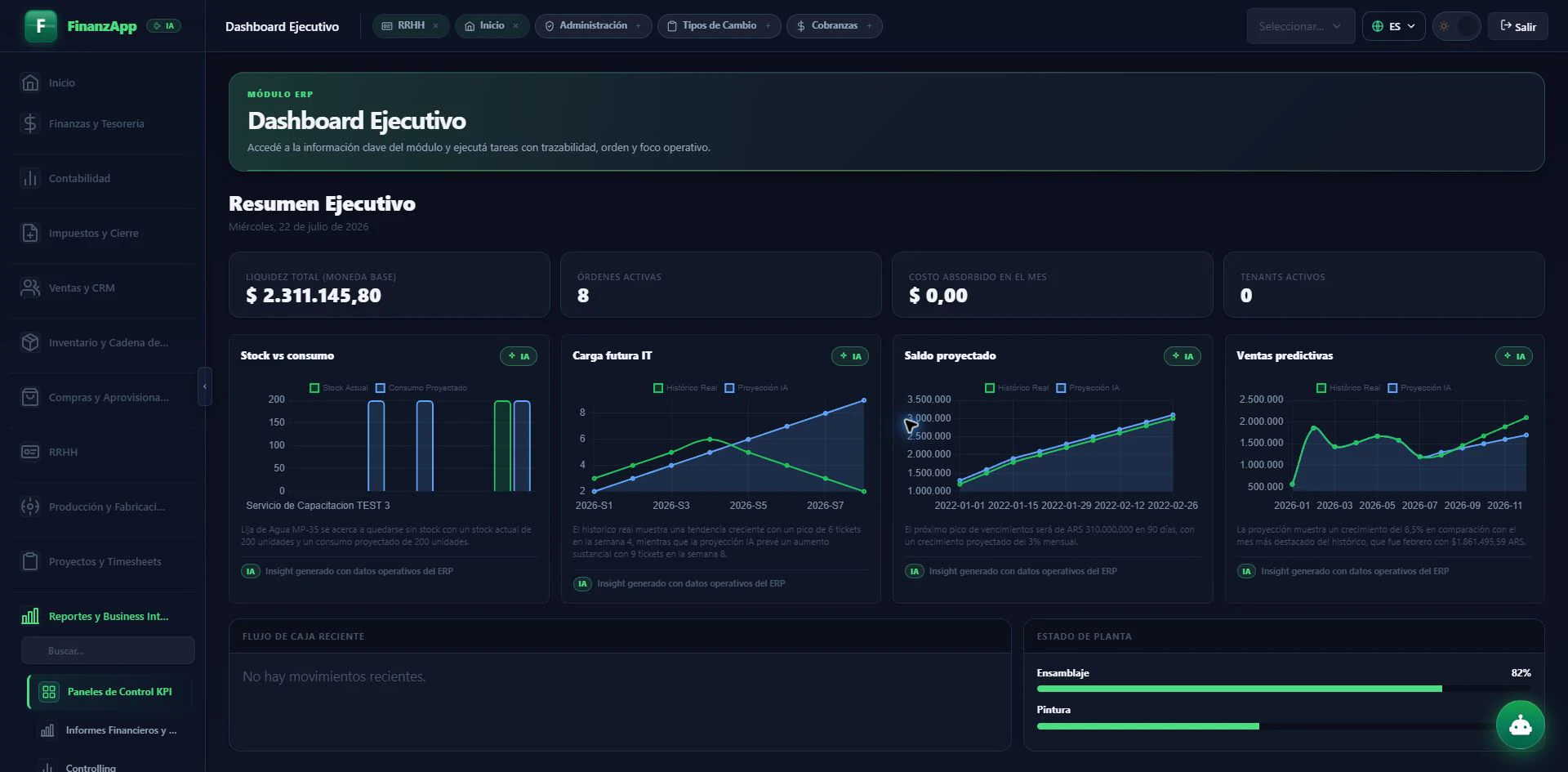This screenshot has height=772, width=1568.
Task: Open the chatbot assistant robot button
Action: tap(1520, 725)
